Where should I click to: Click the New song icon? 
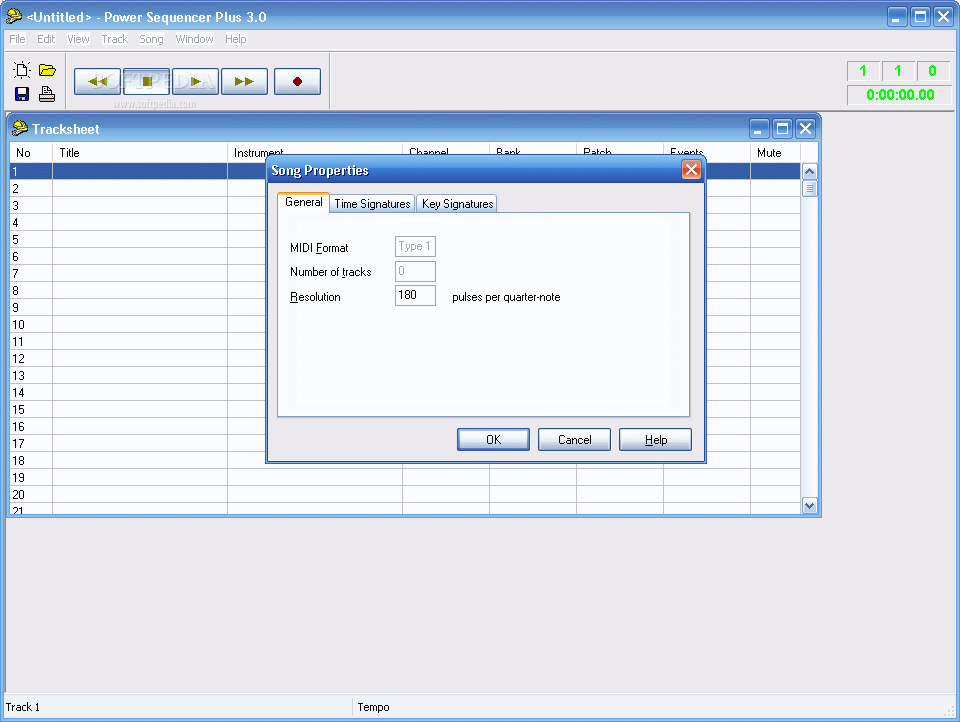[22, 70]
